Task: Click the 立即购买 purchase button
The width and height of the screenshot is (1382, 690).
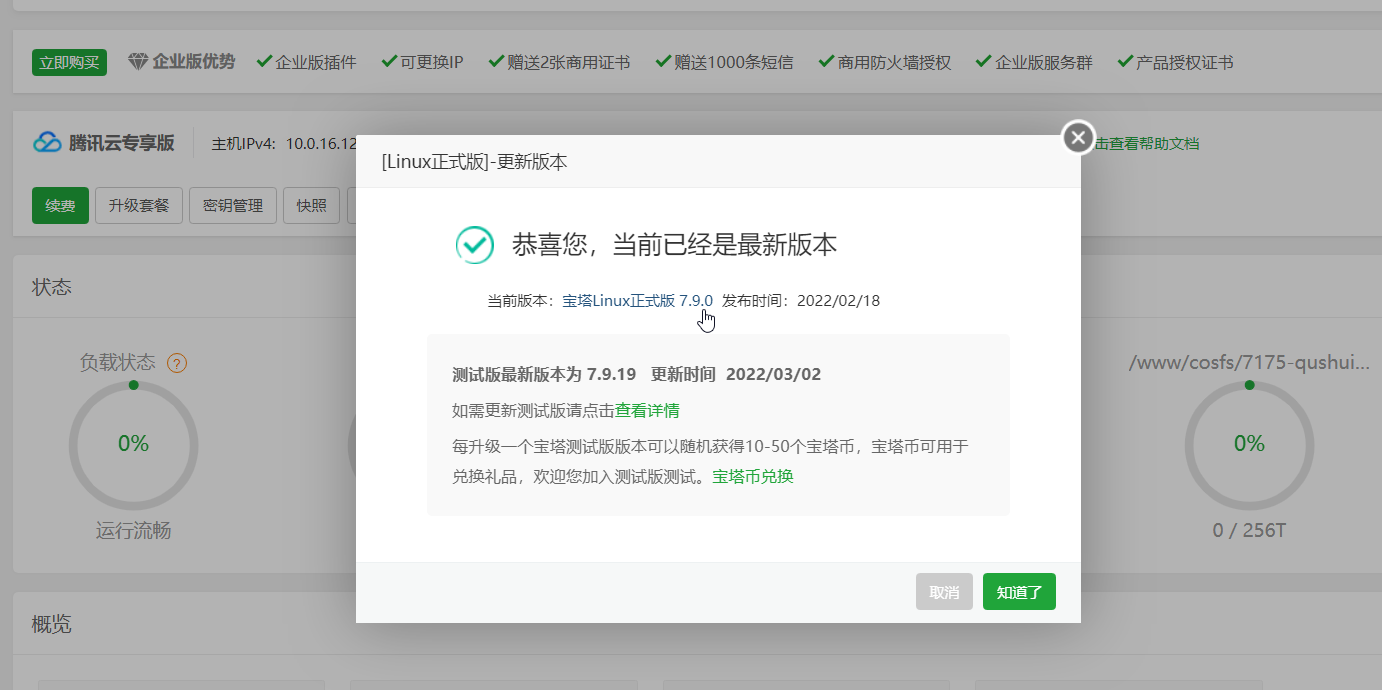Action: tap(68, 61)
